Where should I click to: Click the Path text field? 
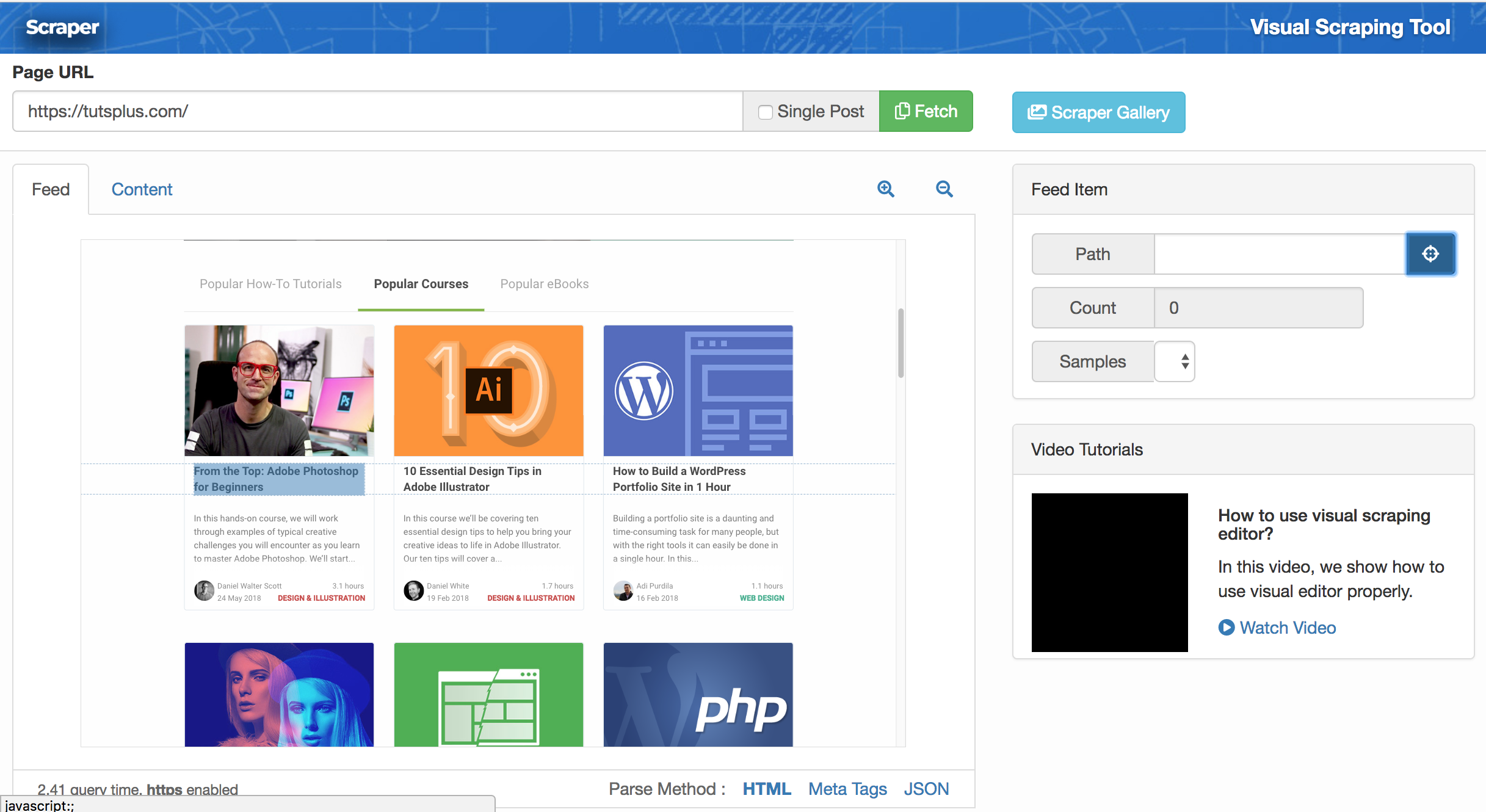point(1279,254)
